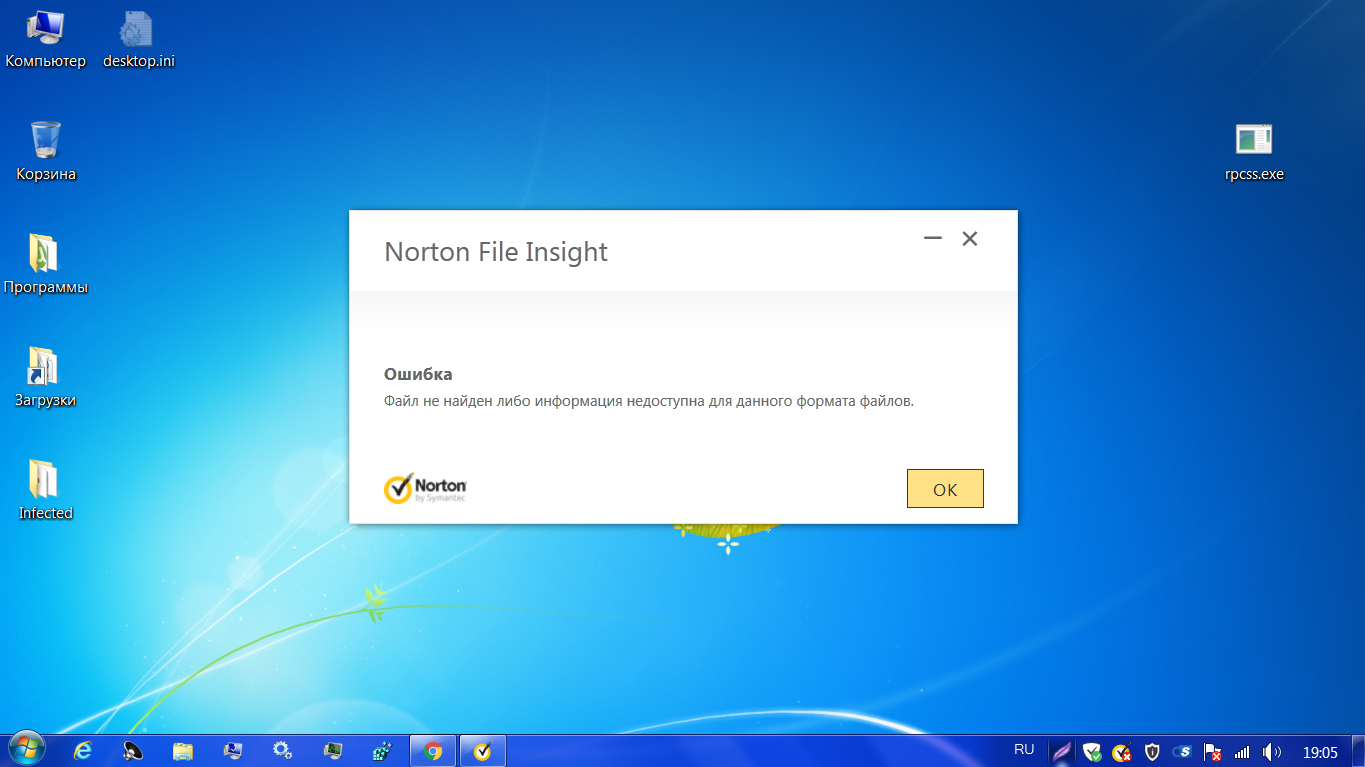This screenshot has width=1365, height=767.
Task: Open the network signal tray icon
Action: 1242,752
